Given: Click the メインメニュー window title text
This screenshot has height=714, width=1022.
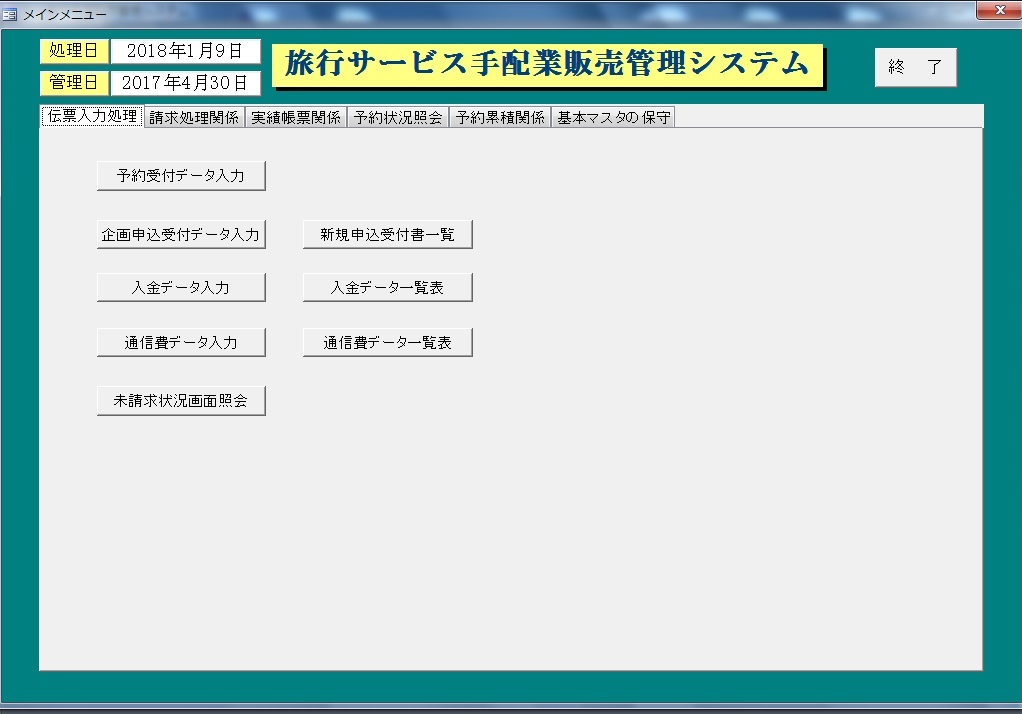Looking at the screenshot, I should (65, 14).
